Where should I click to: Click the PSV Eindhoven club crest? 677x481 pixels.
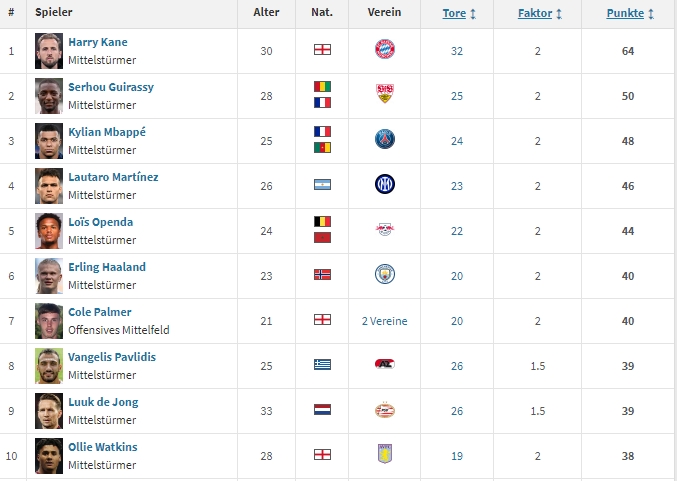pyautogui.click(x=385, y=410)
